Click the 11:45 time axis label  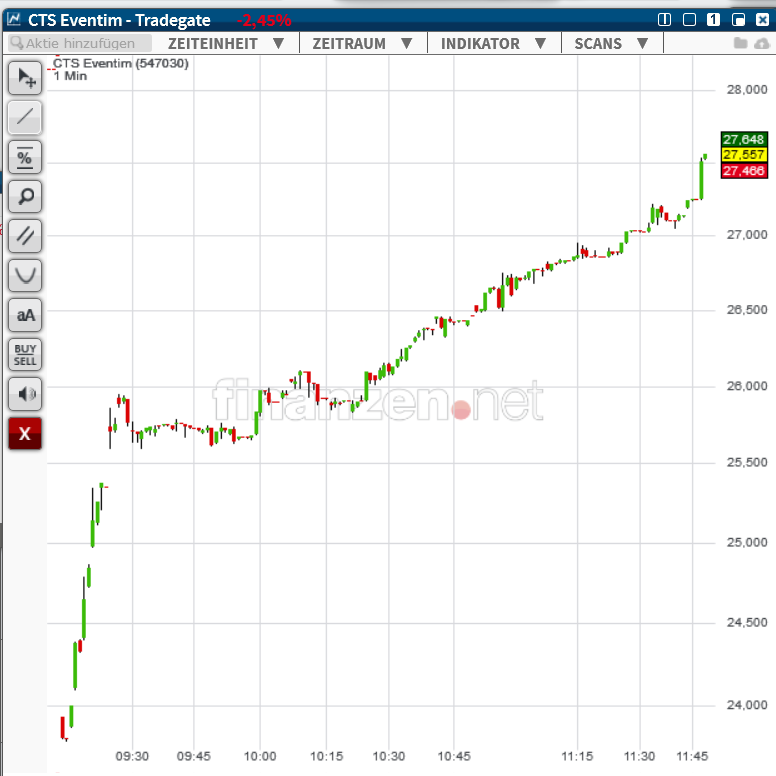(x=692, y=756)
